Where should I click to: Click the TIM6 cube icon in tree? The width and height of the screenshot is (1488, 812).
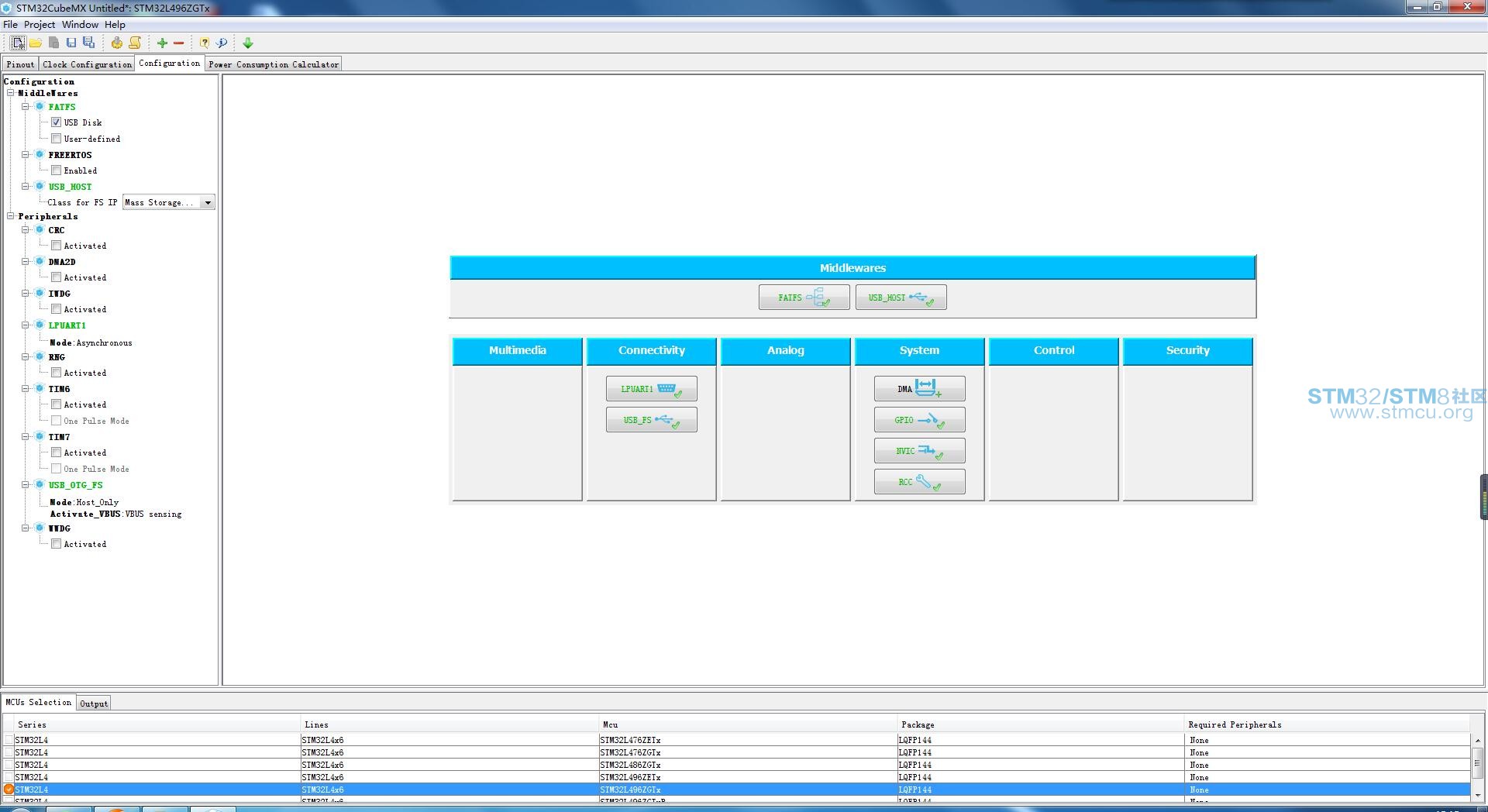pos(40,388)
